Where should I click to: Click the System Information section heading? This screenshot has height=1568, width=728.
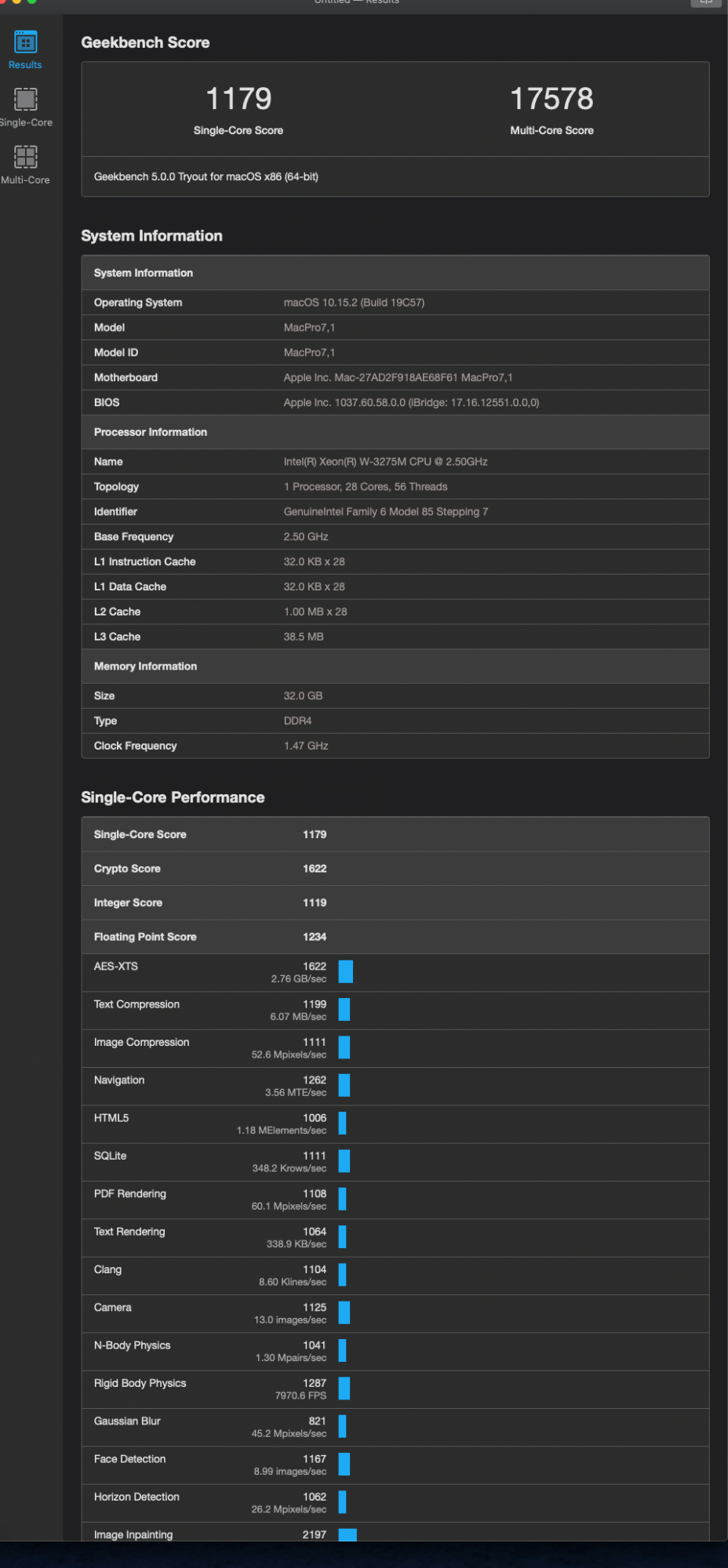pos(151,236)
